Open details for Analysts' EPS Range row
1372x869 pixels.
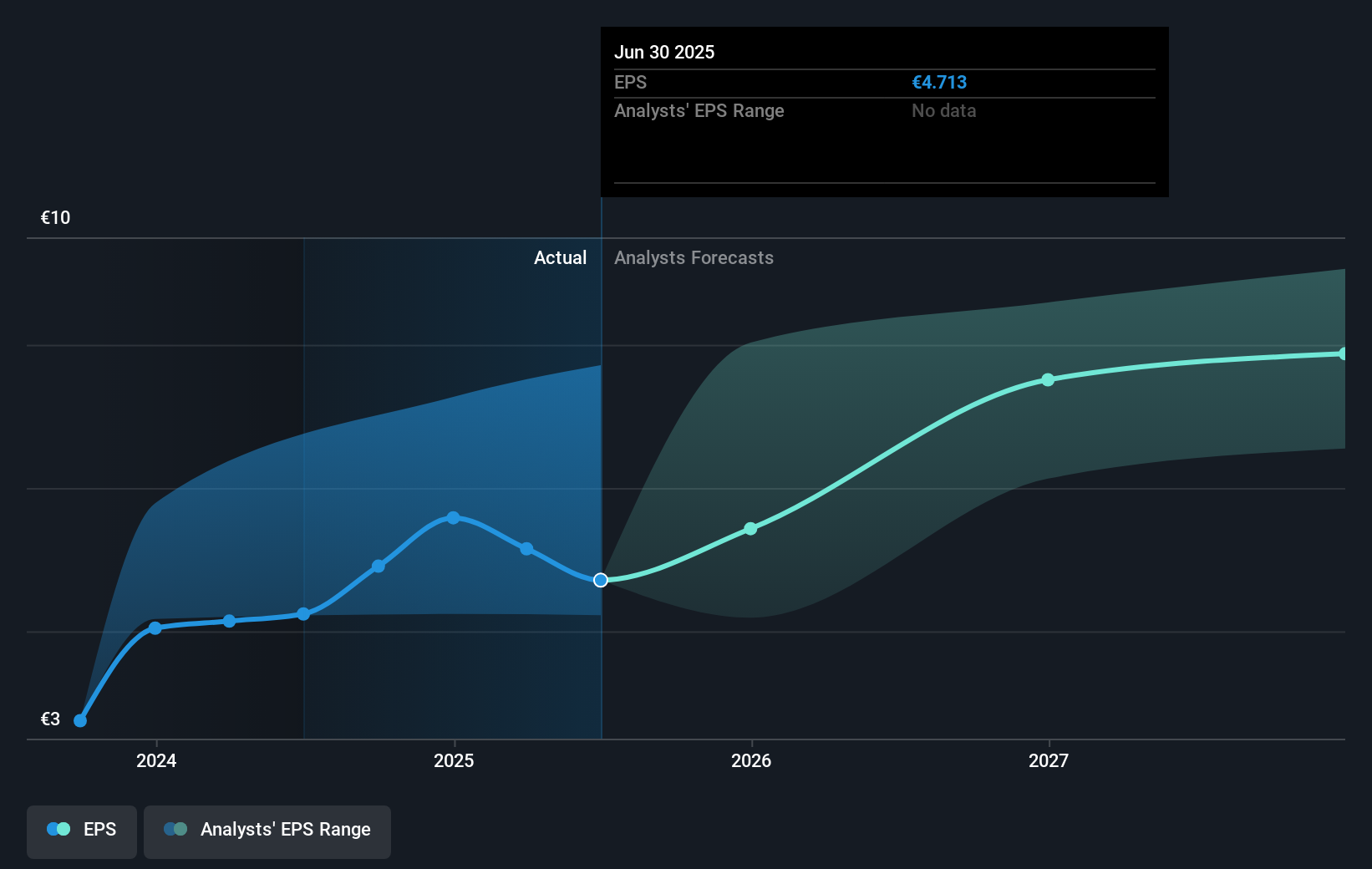[699, 110]
